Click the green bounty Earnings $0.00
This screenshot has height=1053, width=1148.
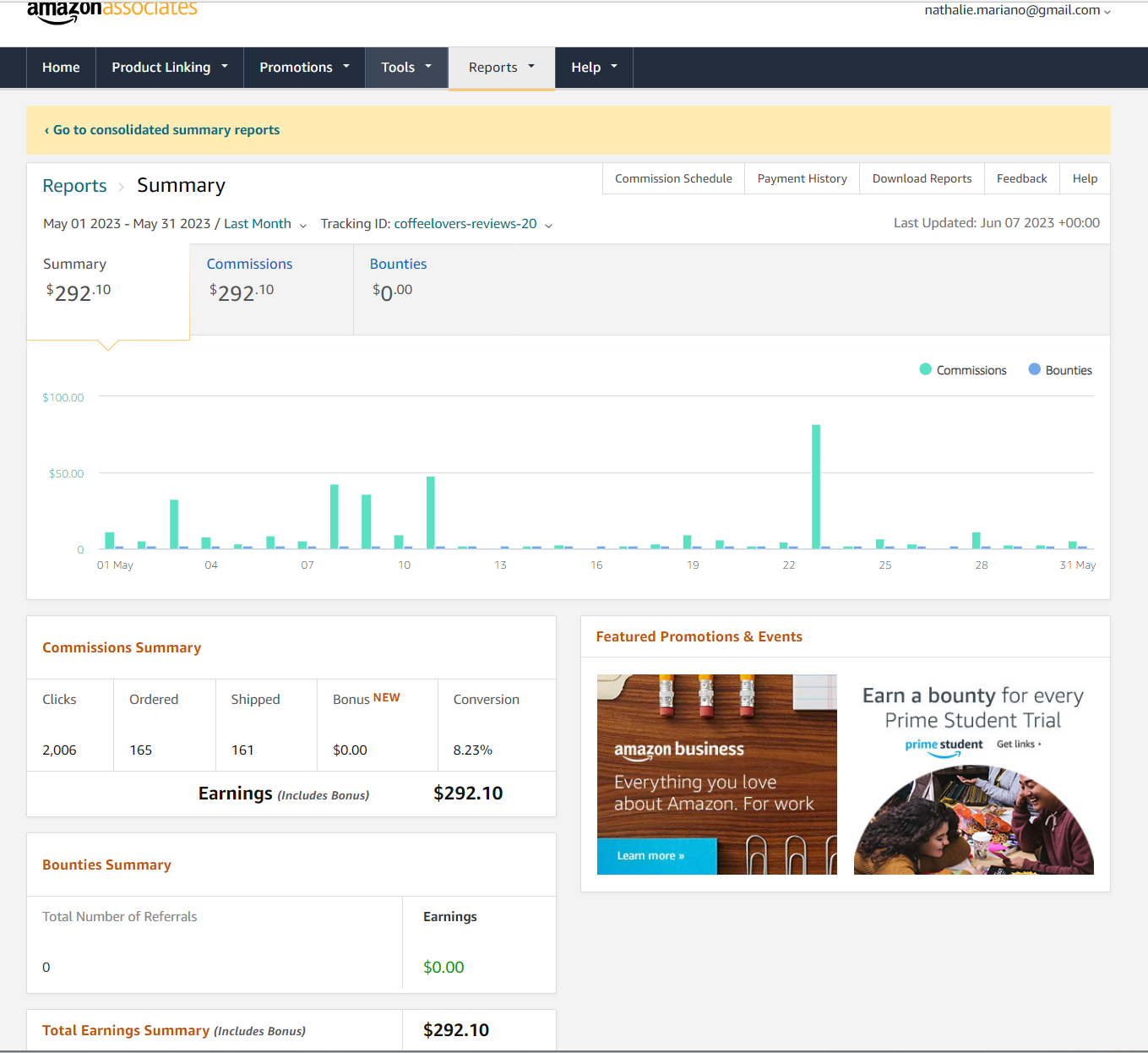coord(443,968)
